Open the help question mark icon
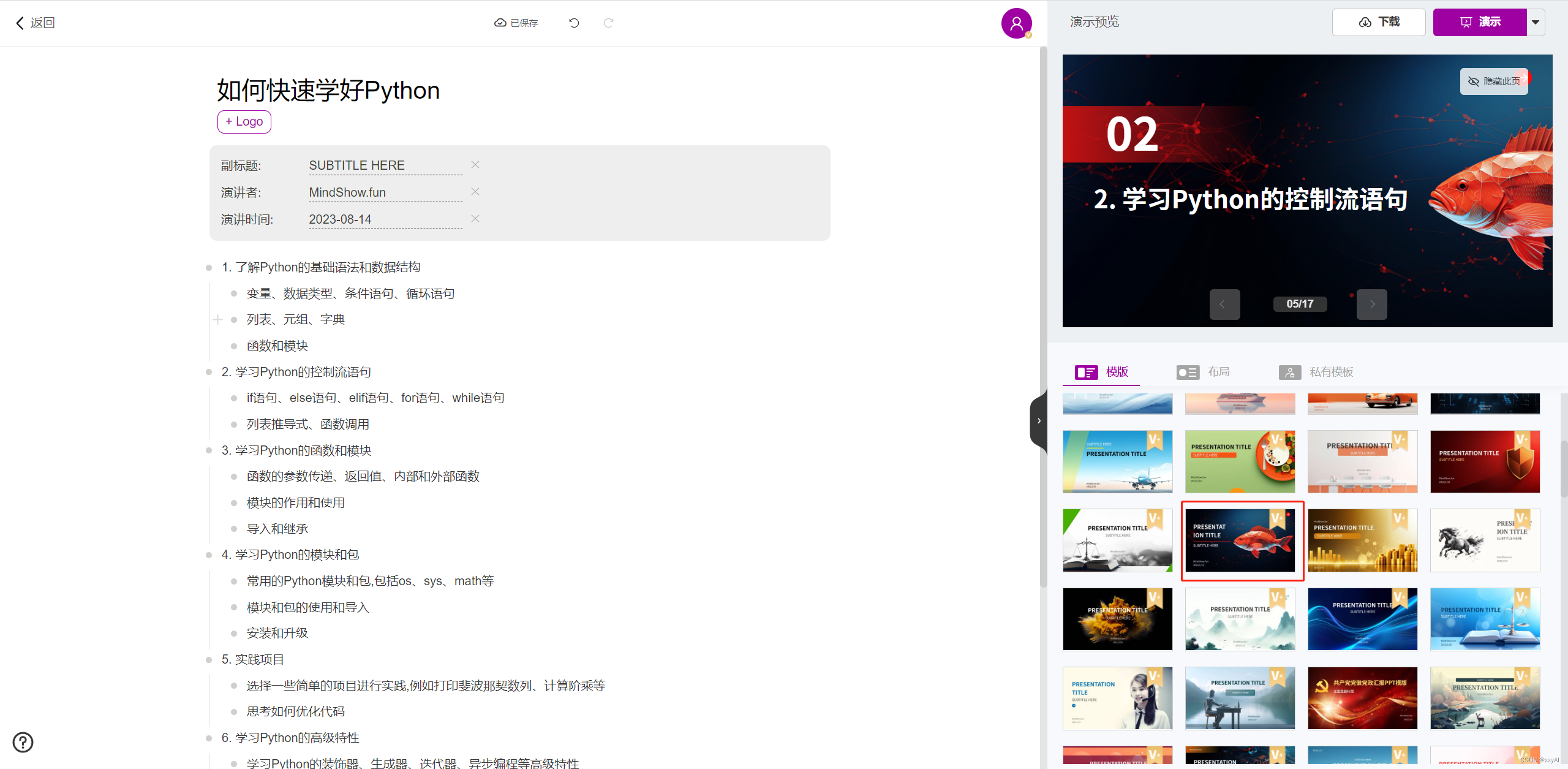 coord(23,742)
